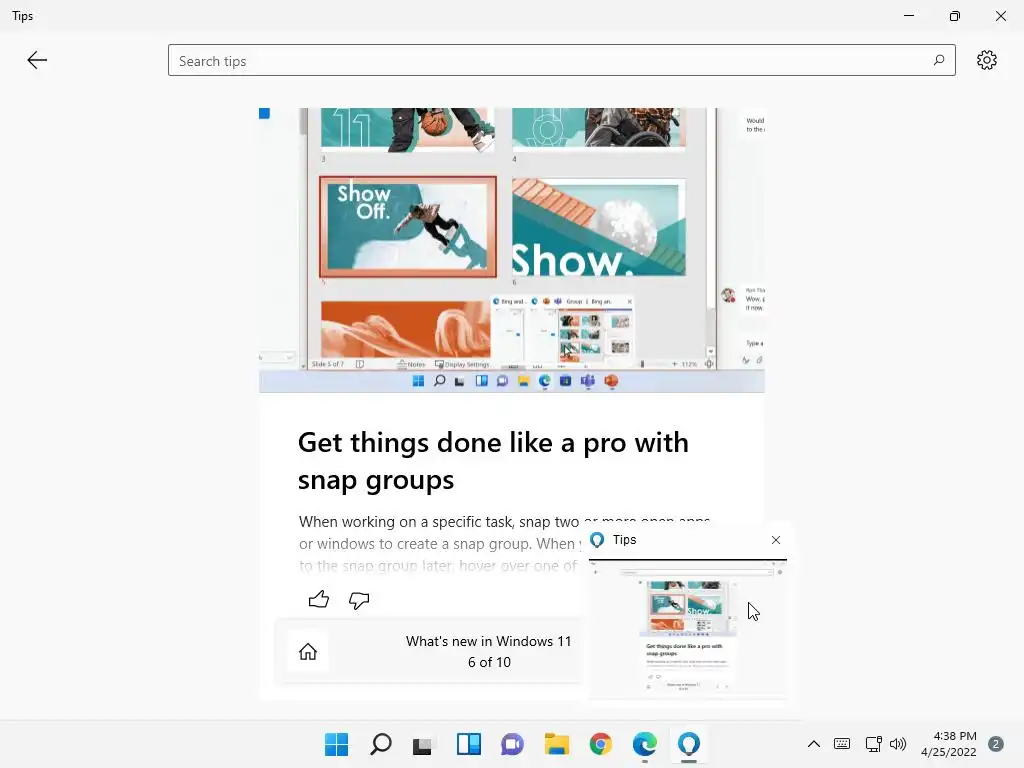Show hidden system tray icons
The width and height of the screenshot is (1024, 768).
[x=814, y=744]
